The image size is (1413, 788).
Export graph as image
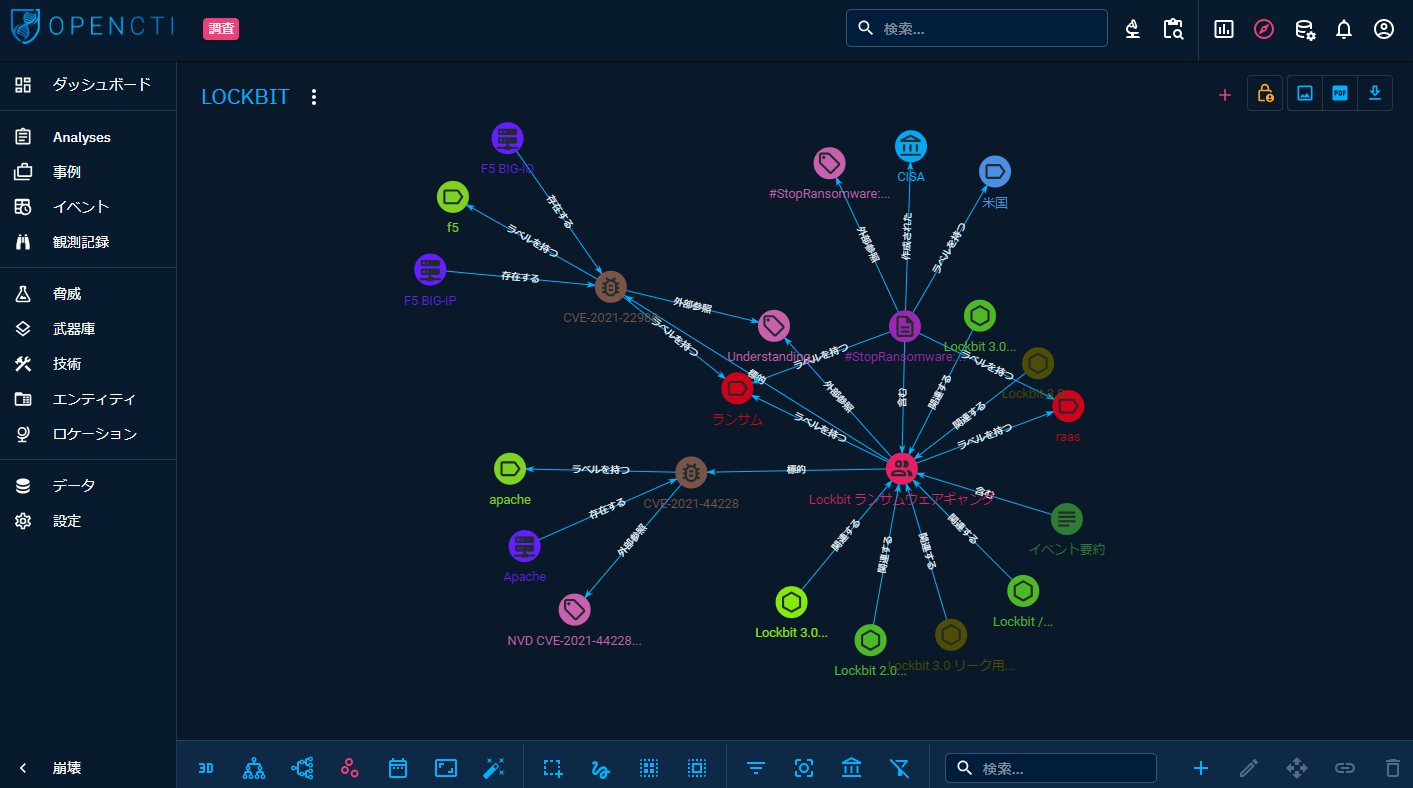pos(1305,93)
